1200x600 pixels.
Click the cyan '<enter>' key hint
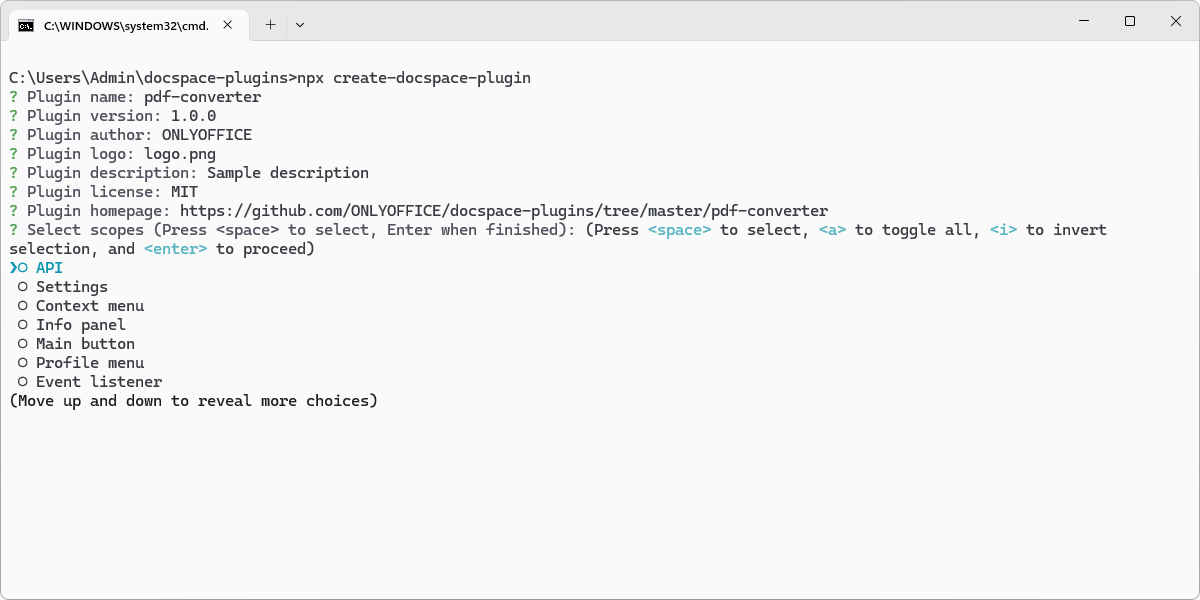point(175,249)
